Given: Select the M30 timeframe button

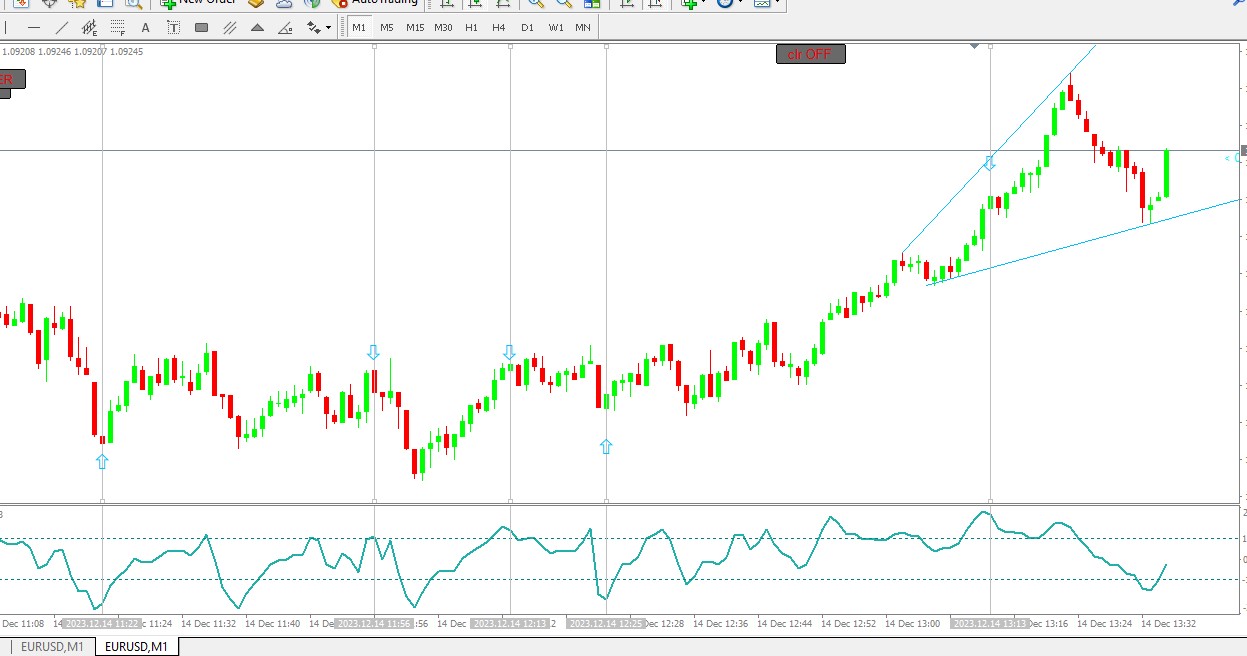Looking at the screenshot, I should point(443,27).
